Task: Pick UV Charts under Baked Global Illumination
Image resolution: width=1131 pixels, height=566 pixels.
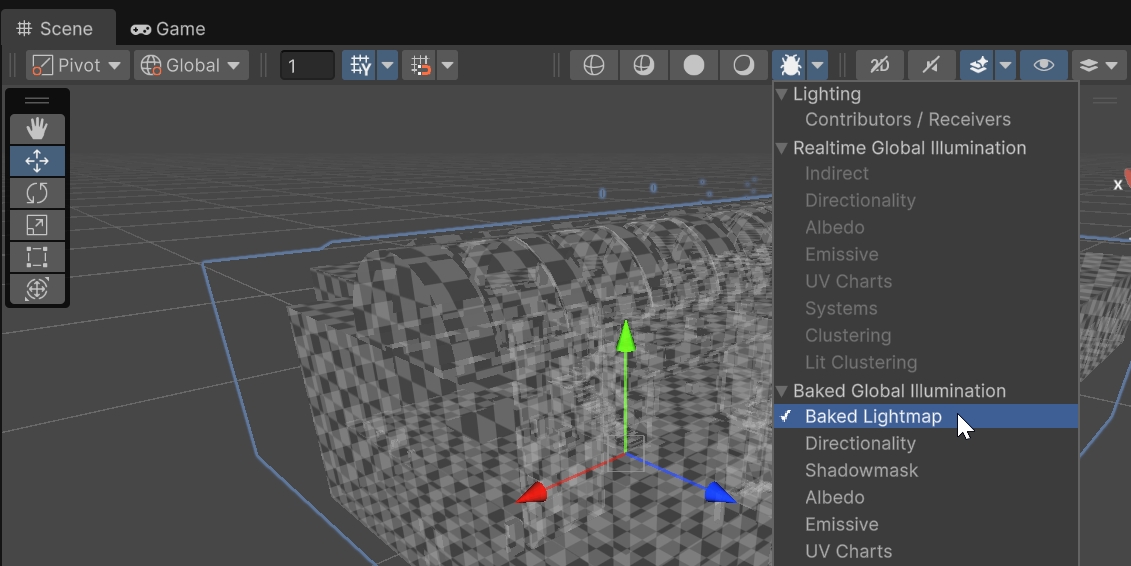Action: (x=848, y=551)
